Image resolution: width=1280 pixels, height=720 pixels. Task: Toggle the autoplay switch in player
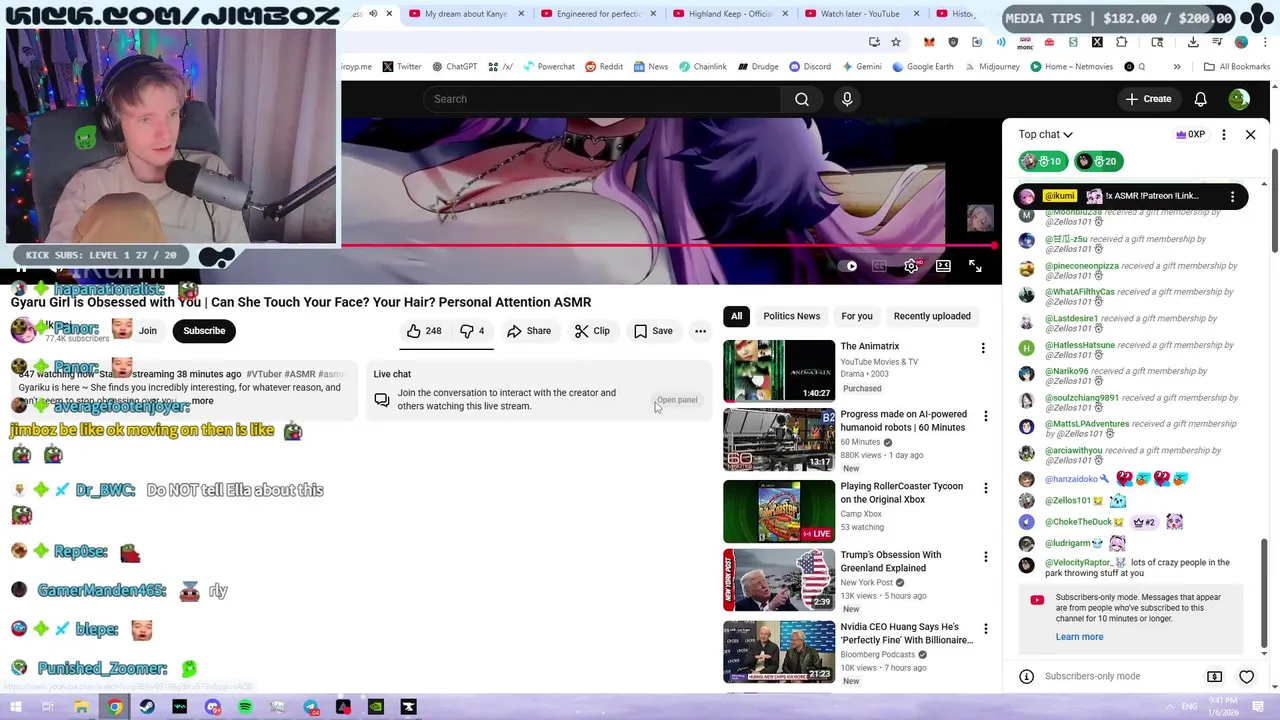849,266
